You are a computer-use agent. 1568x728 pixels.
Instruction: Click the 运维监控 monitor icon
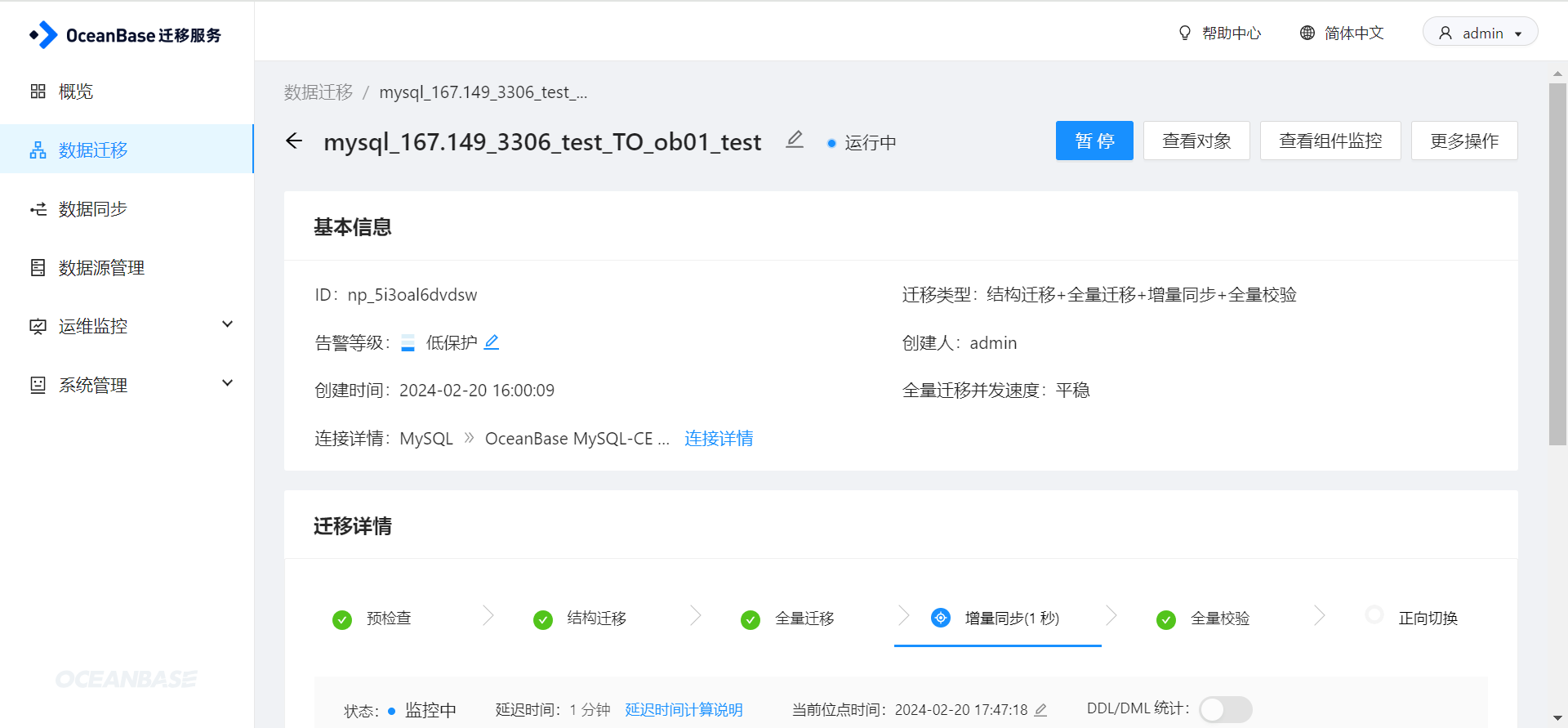(x=38, y=327)
